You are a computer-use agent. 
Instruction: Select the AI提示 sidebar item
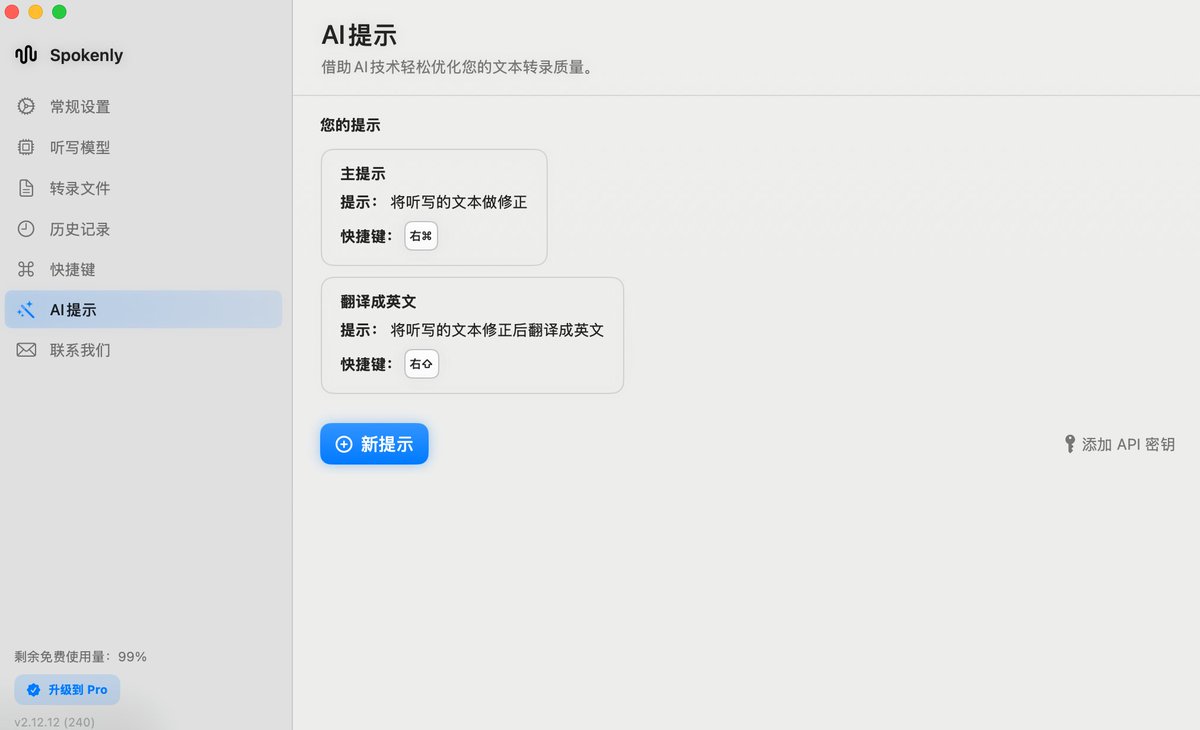(143, 310)
